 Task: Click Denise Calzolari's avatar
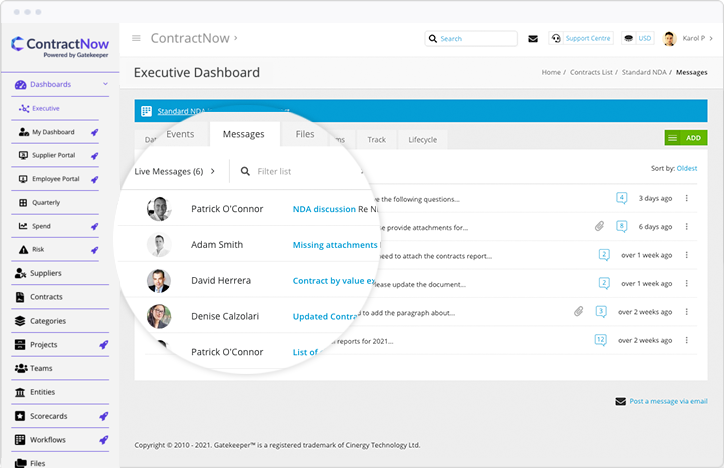(159, 316)
